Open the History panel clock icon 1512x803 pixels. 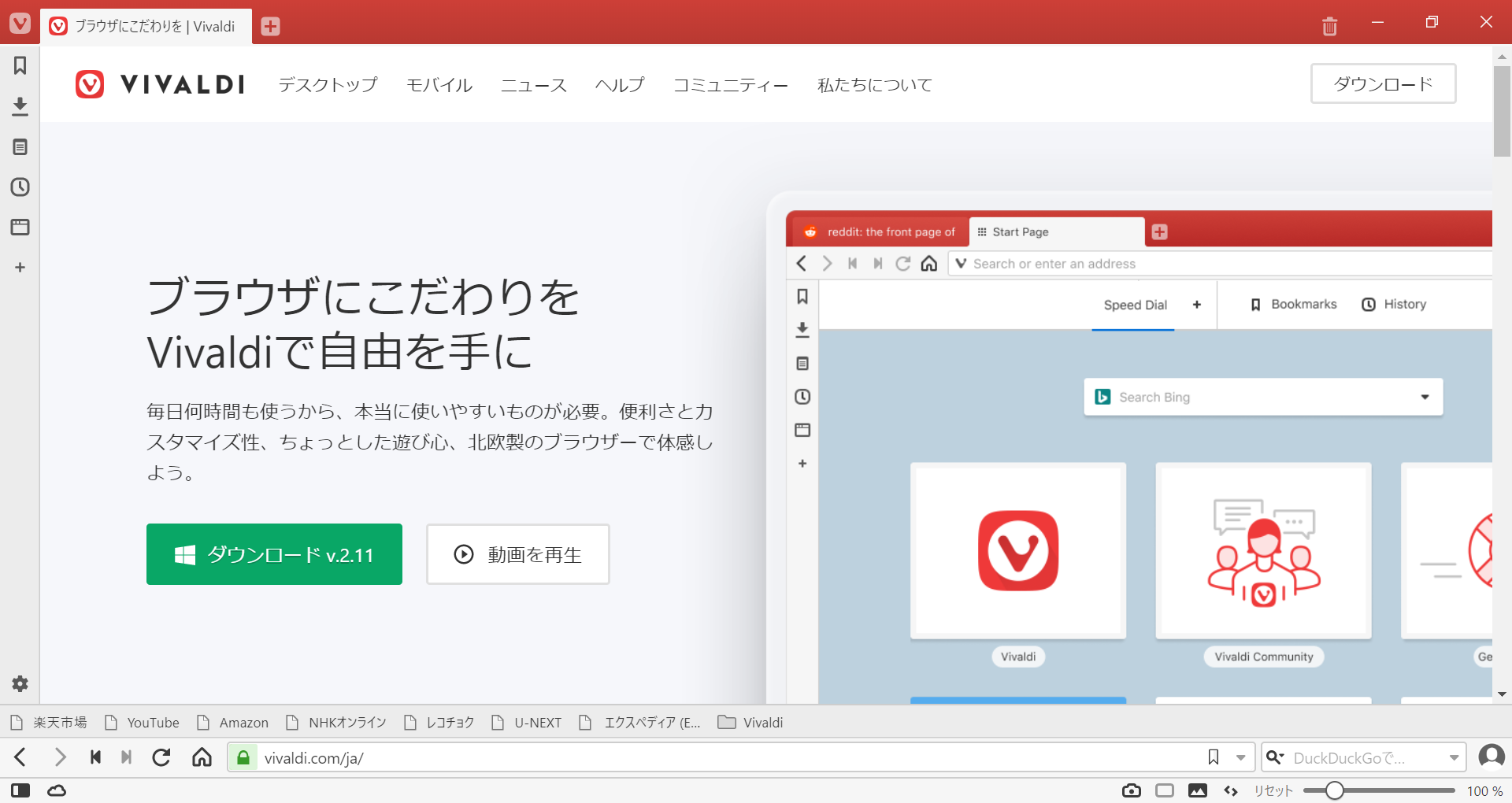(x=20, y=187)
